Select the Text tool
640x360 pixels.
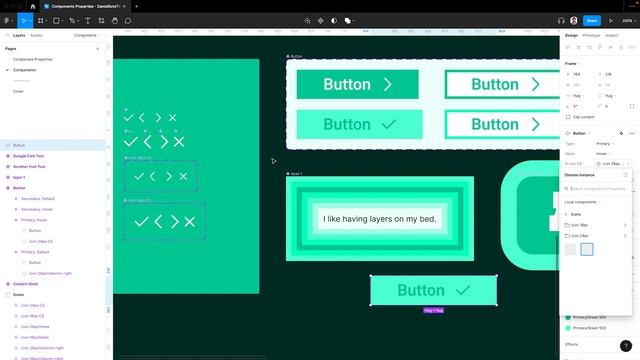click(x=88, y=20)
